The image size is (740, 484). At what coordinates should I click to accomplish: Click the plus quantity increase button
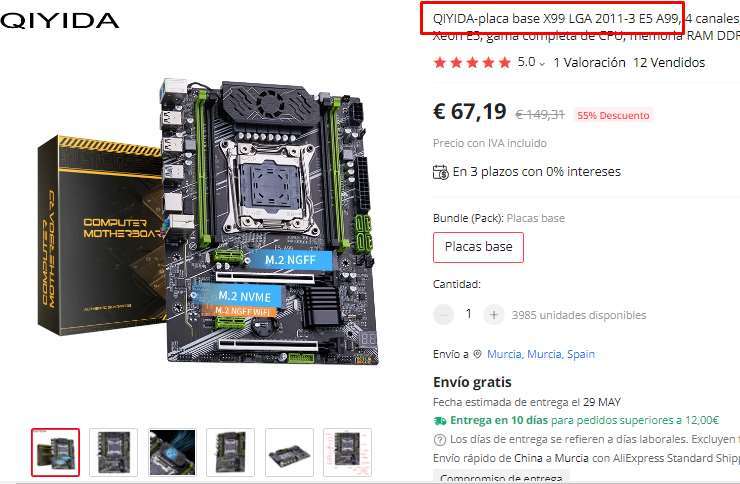[x=494, y=315]
